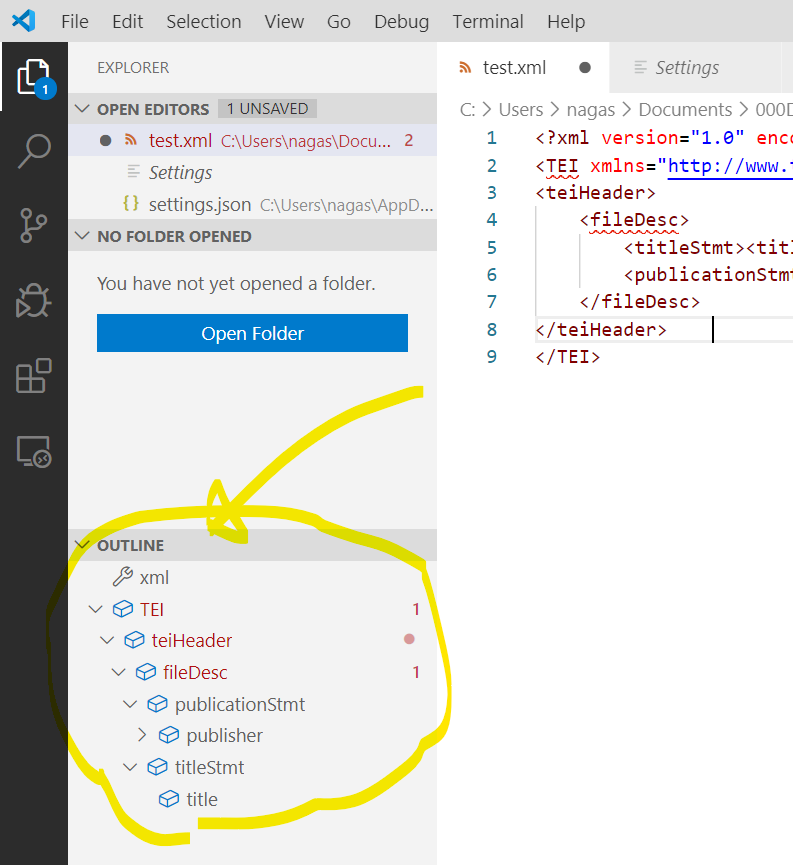Image resolution: width=793 pixels, height=865 pixels.
Task: Click the cube icon next to titleStmt
Action: 157,767
